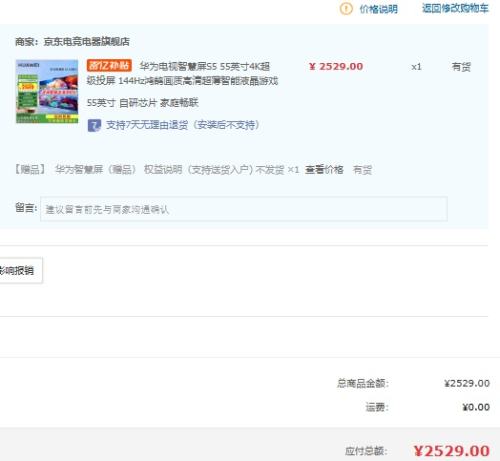Open the Huawei TV product thumbnail
This screenshot has width=500, height=461.
pyautogui.click(x=47, y=91)
